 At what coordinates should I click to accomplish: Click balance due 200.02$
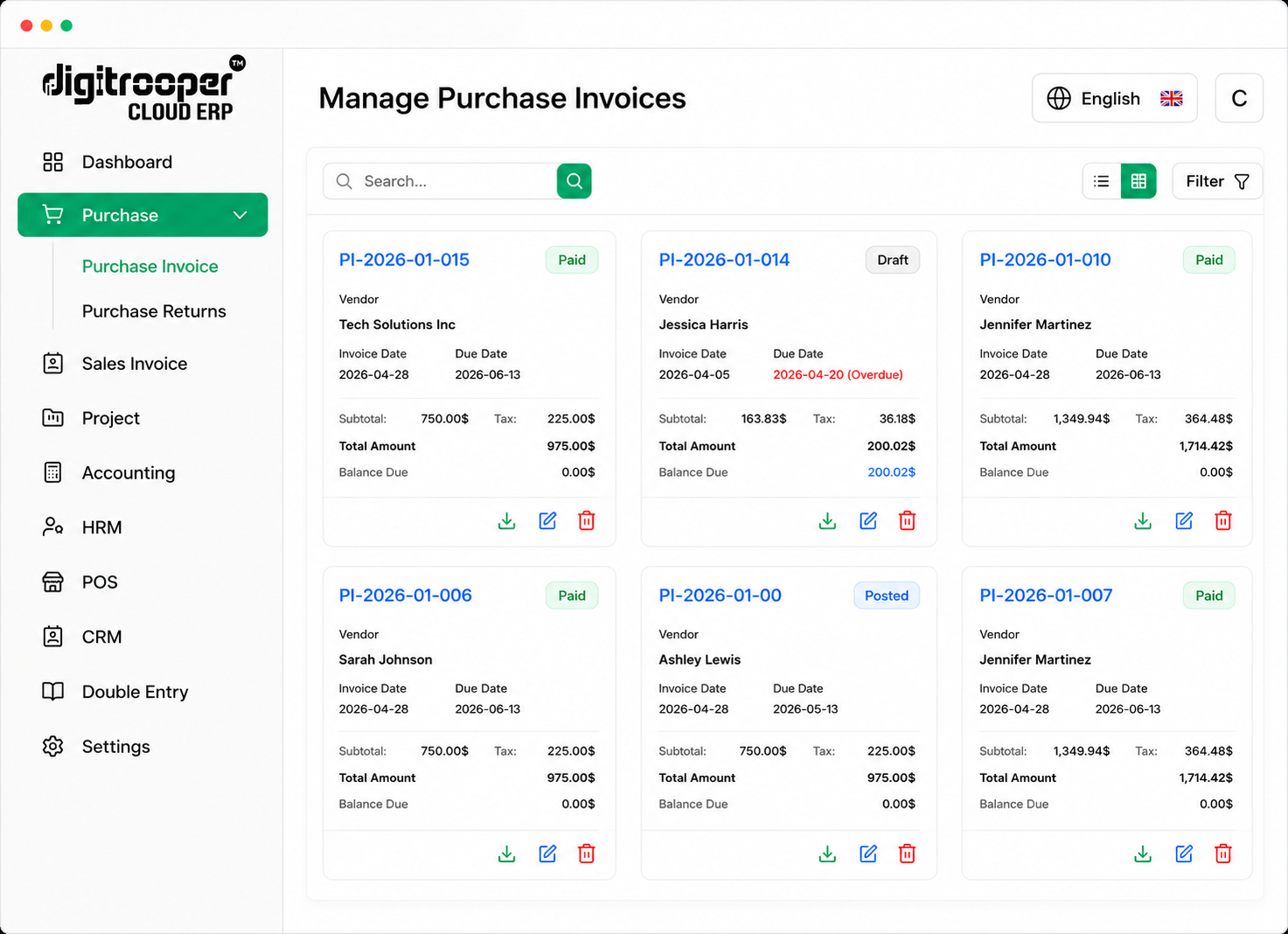891,472
